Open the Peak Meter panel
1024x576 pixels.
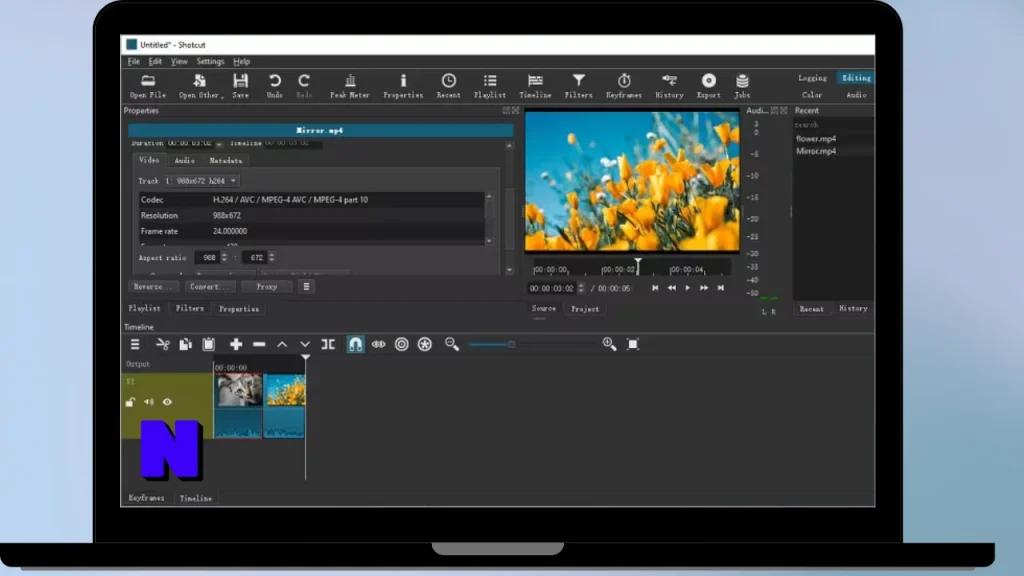click(350, 86)
